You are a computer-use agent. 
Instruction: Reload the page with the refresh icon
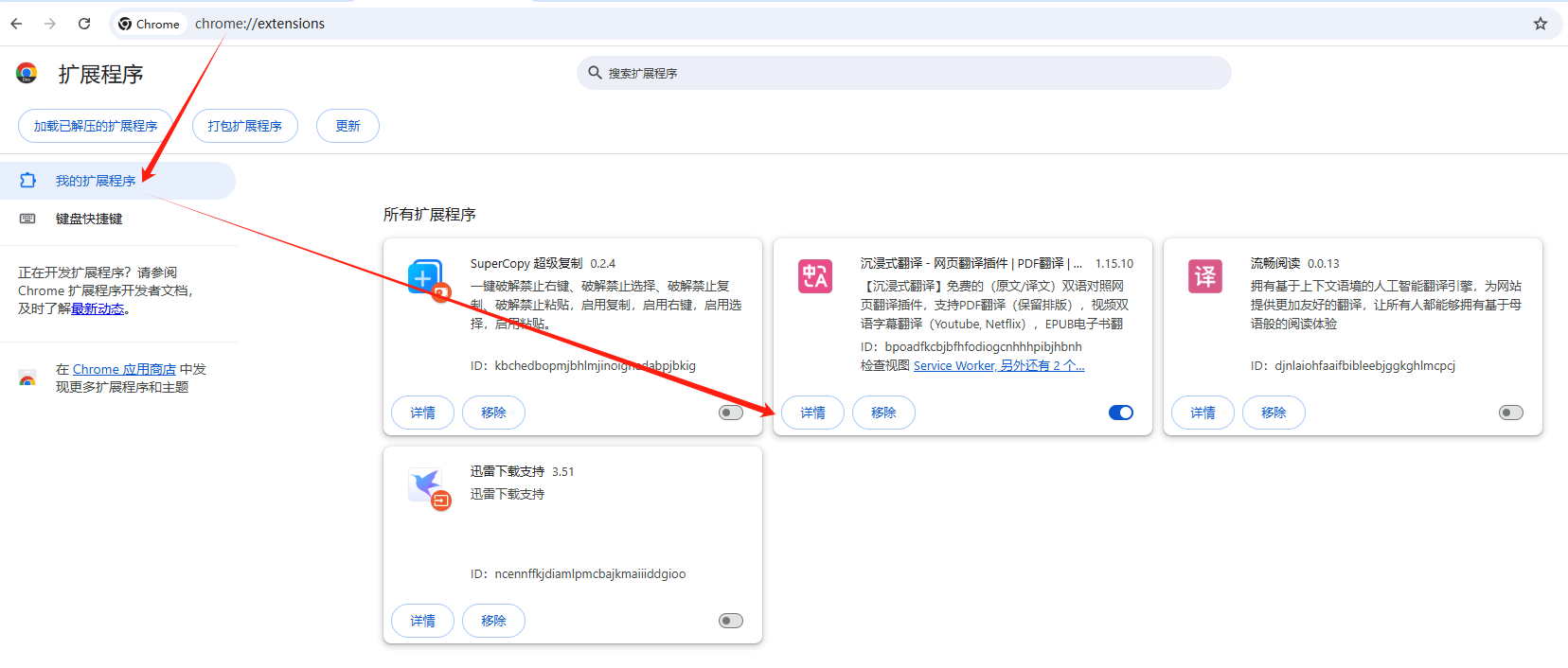click(x=84, y=24)
